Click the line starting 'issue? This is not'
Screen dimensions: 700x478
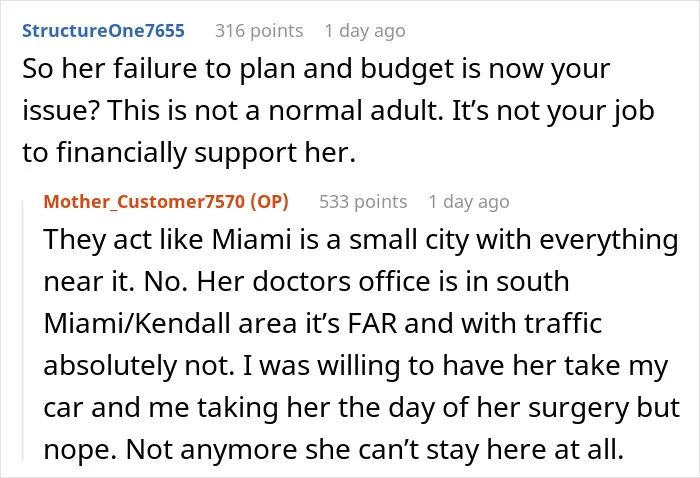point(338,111)
